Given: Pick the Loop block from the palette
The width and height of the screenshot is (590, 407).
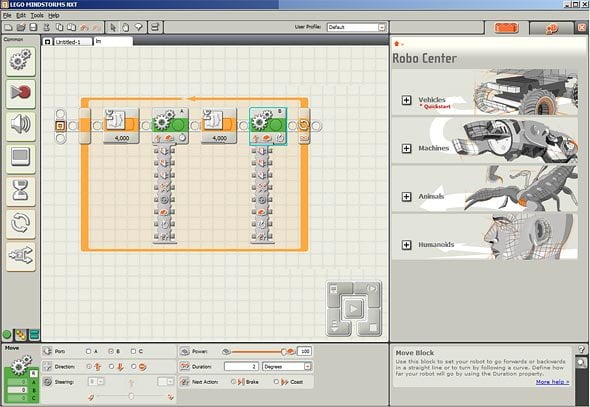Looking at the screenshot, I should (21, 223).
